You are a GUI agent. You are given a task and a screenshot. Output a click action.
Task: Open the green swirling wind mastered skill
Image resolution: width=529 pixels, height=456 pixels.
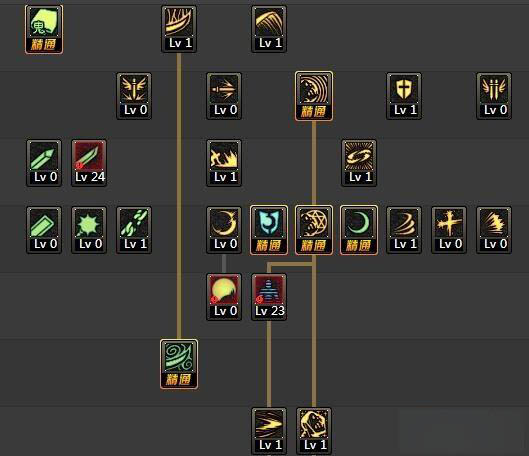pyautogui.click(x=179, y=364)
